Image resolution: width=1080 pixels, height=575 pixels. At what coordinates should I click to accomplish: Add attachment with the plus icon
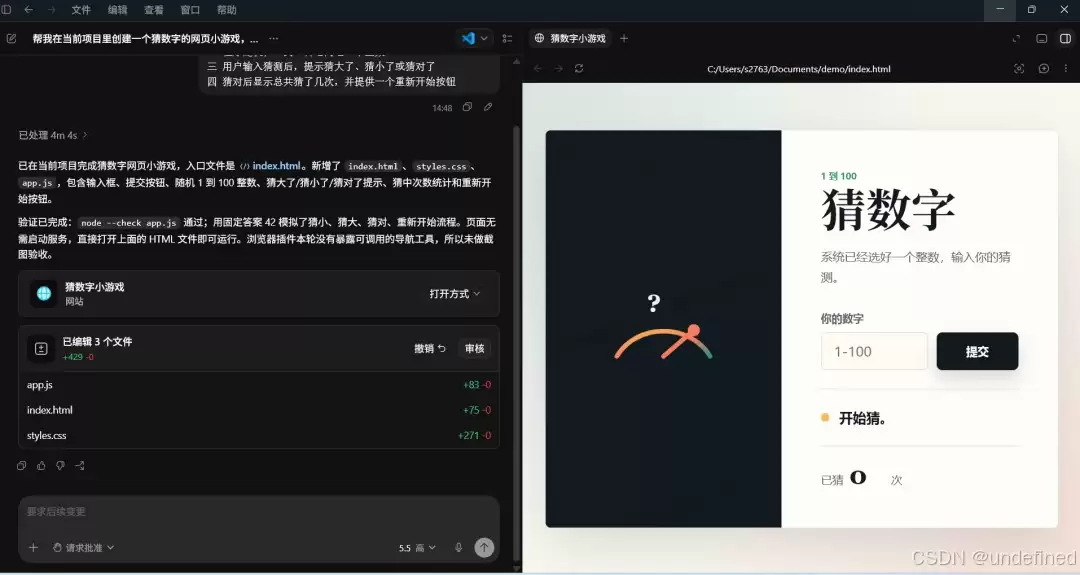33,547
